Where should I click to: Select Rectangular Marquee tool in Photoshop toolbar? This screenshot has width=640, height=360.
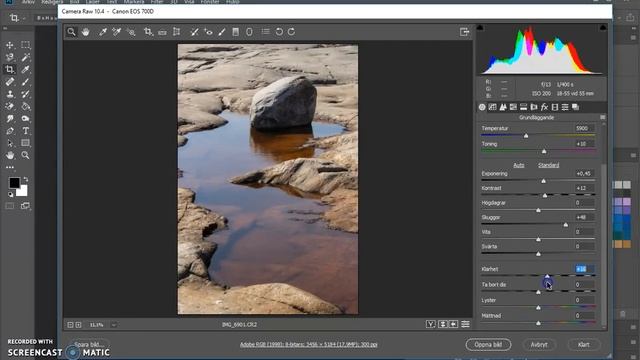[x=26, y=45]
